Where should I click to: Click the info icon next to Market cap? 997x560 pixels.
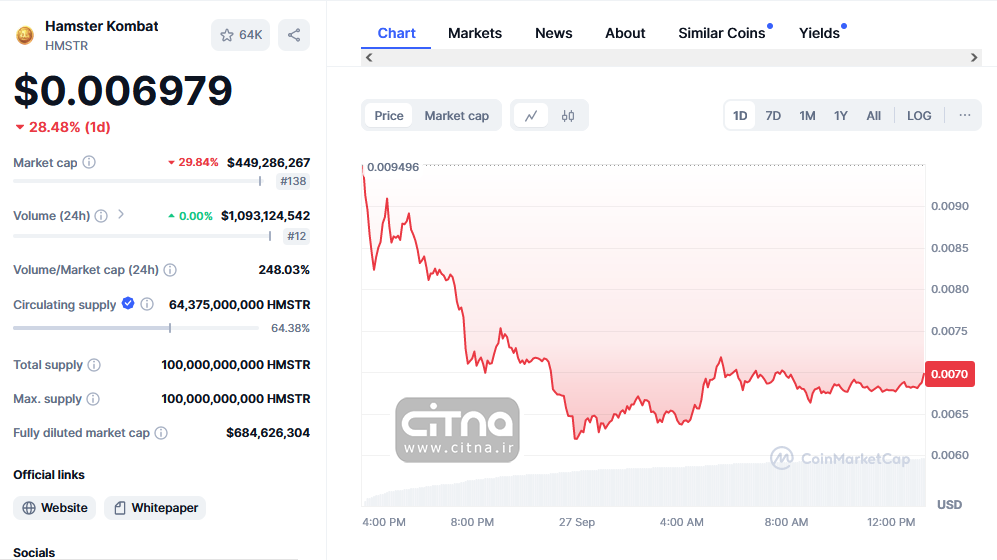point(89,162)
